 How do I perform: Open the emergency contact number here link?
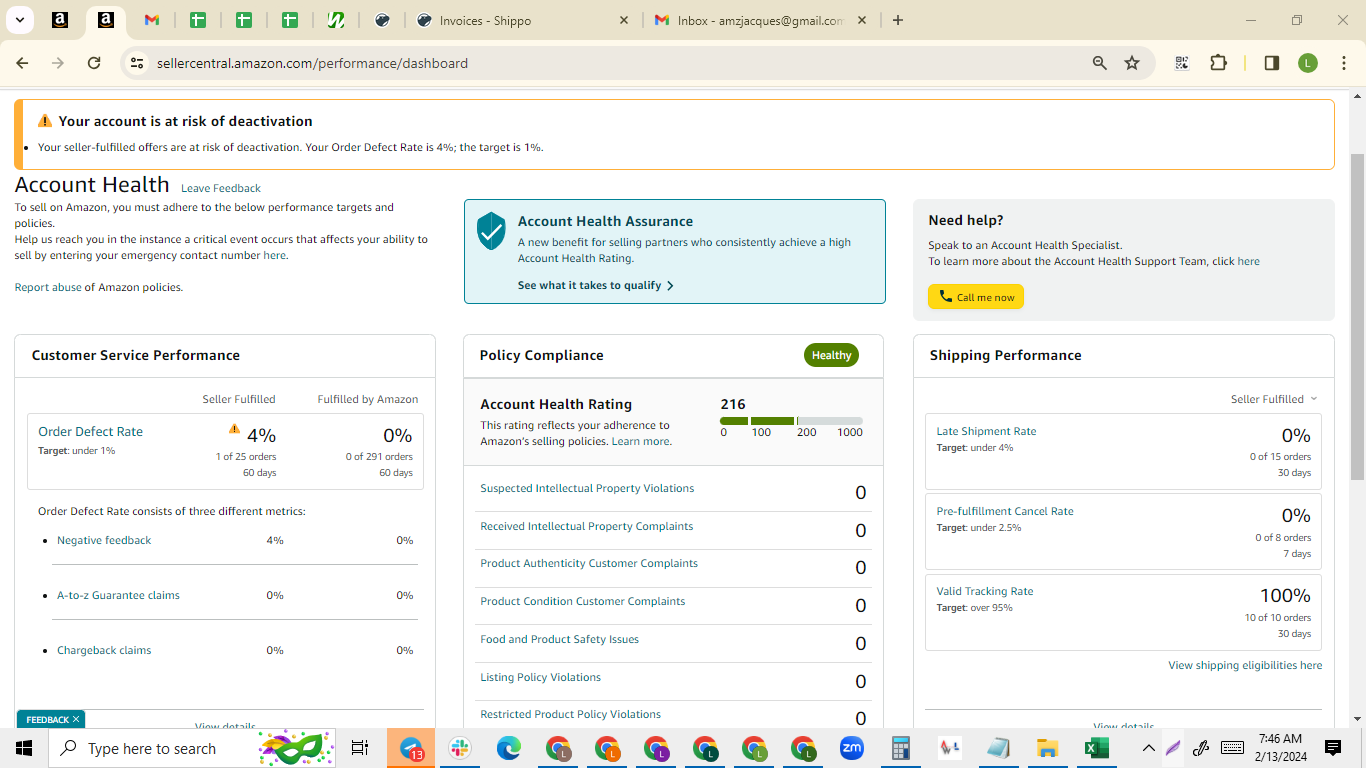pos(274,255)
